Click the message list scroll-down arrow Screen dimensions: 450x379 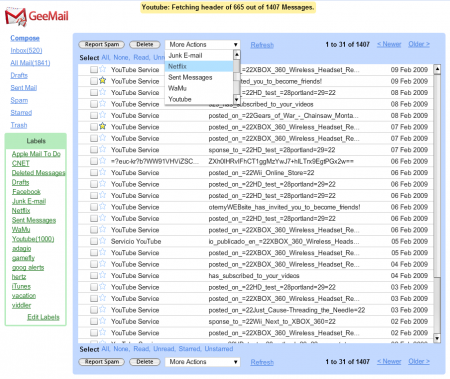[437, 338]
